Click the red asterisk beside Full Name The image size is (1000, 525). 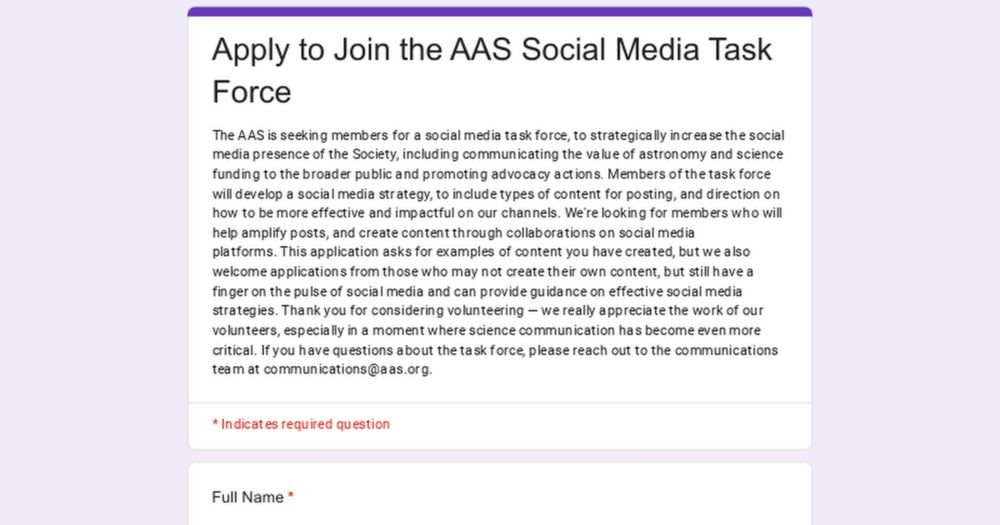[291, 497]
